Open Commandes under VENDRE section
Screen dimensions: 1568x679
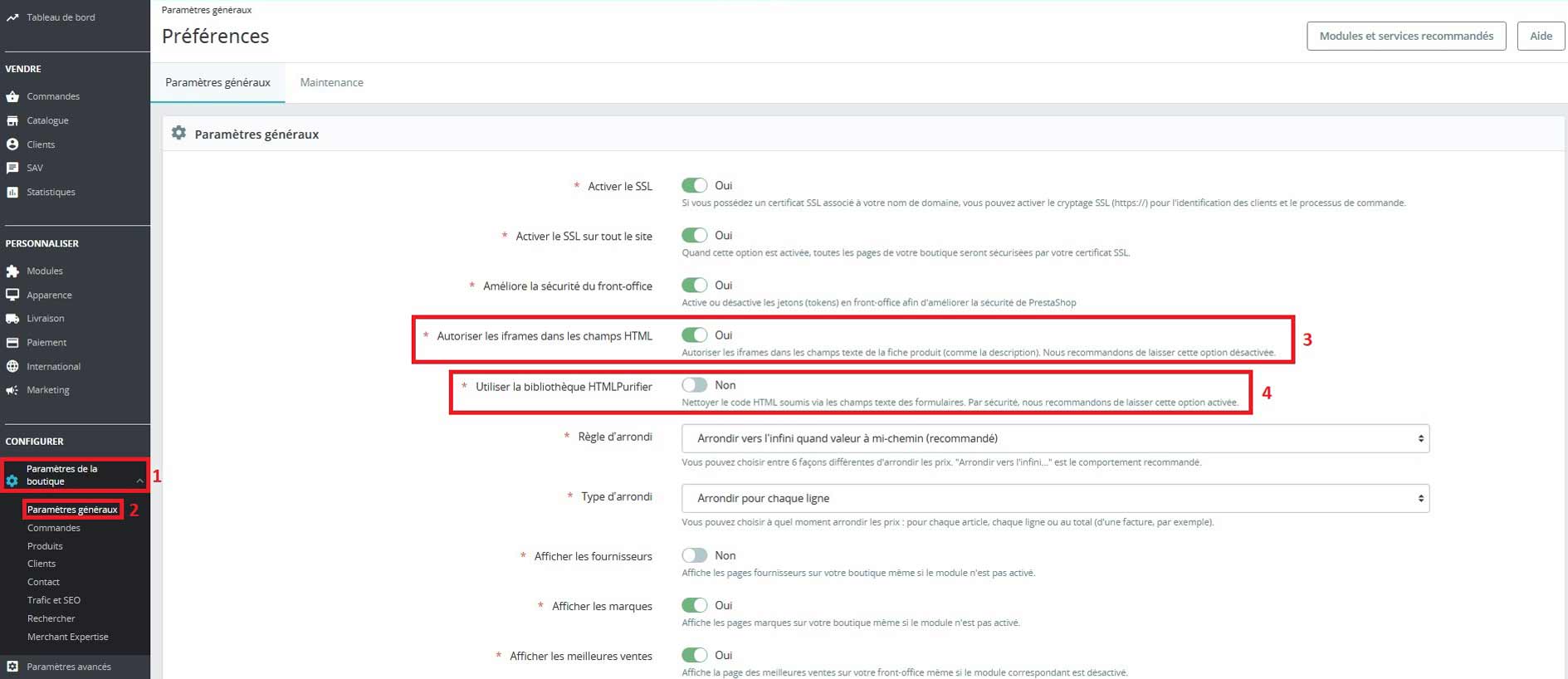coord(53,96)
